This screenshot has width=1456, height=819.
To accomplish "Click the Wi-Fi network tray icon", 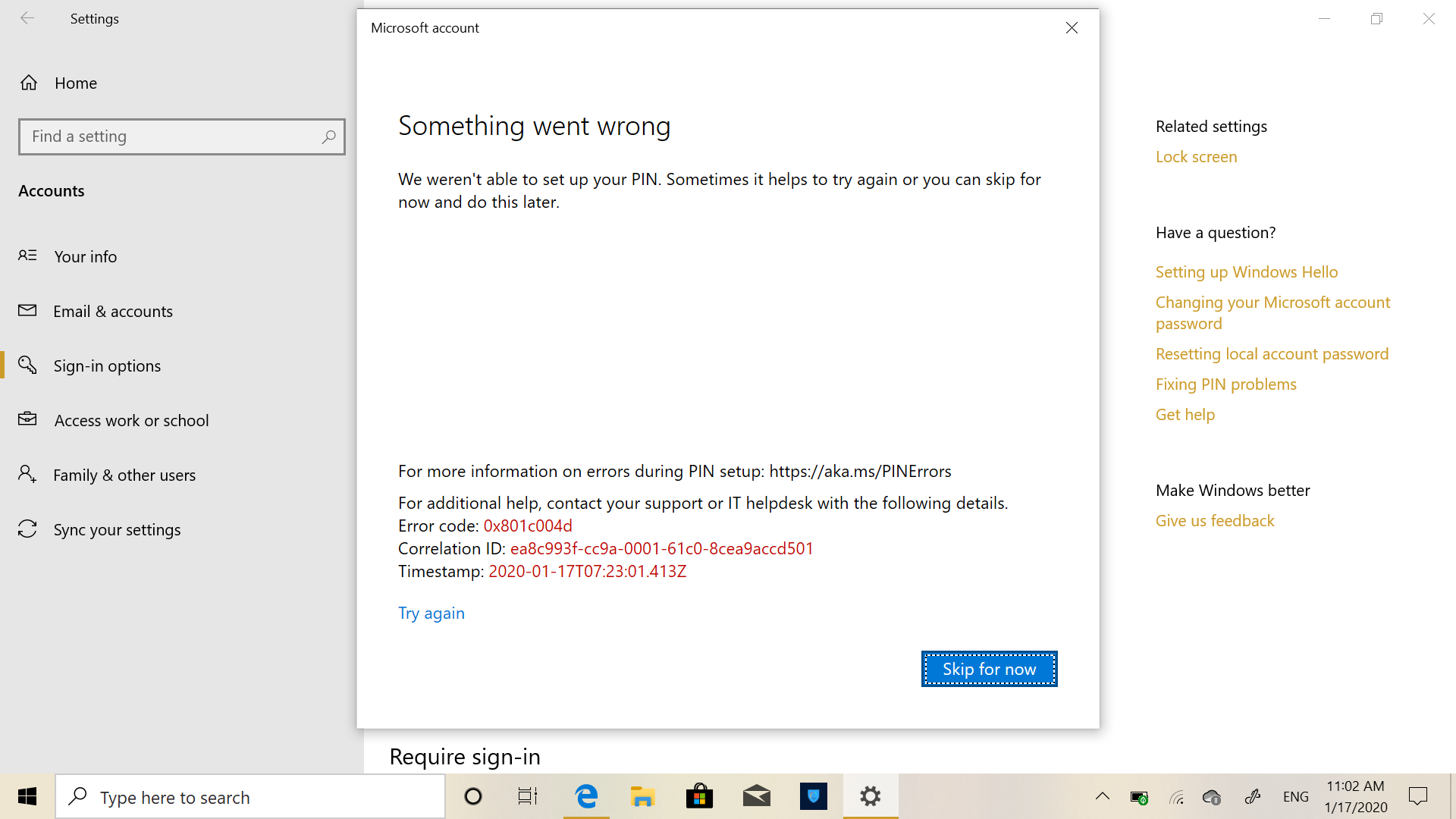I will click(x=1176, y=797).
